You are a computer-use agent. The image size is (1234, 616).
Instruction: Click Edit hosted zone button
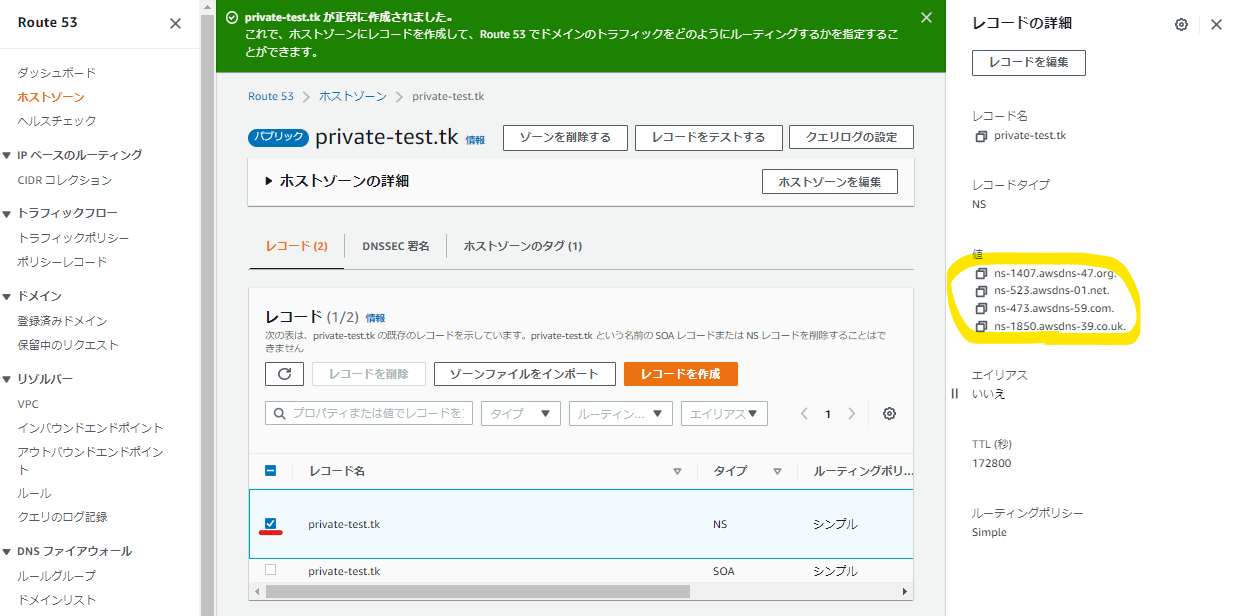[x=830, y=182]
